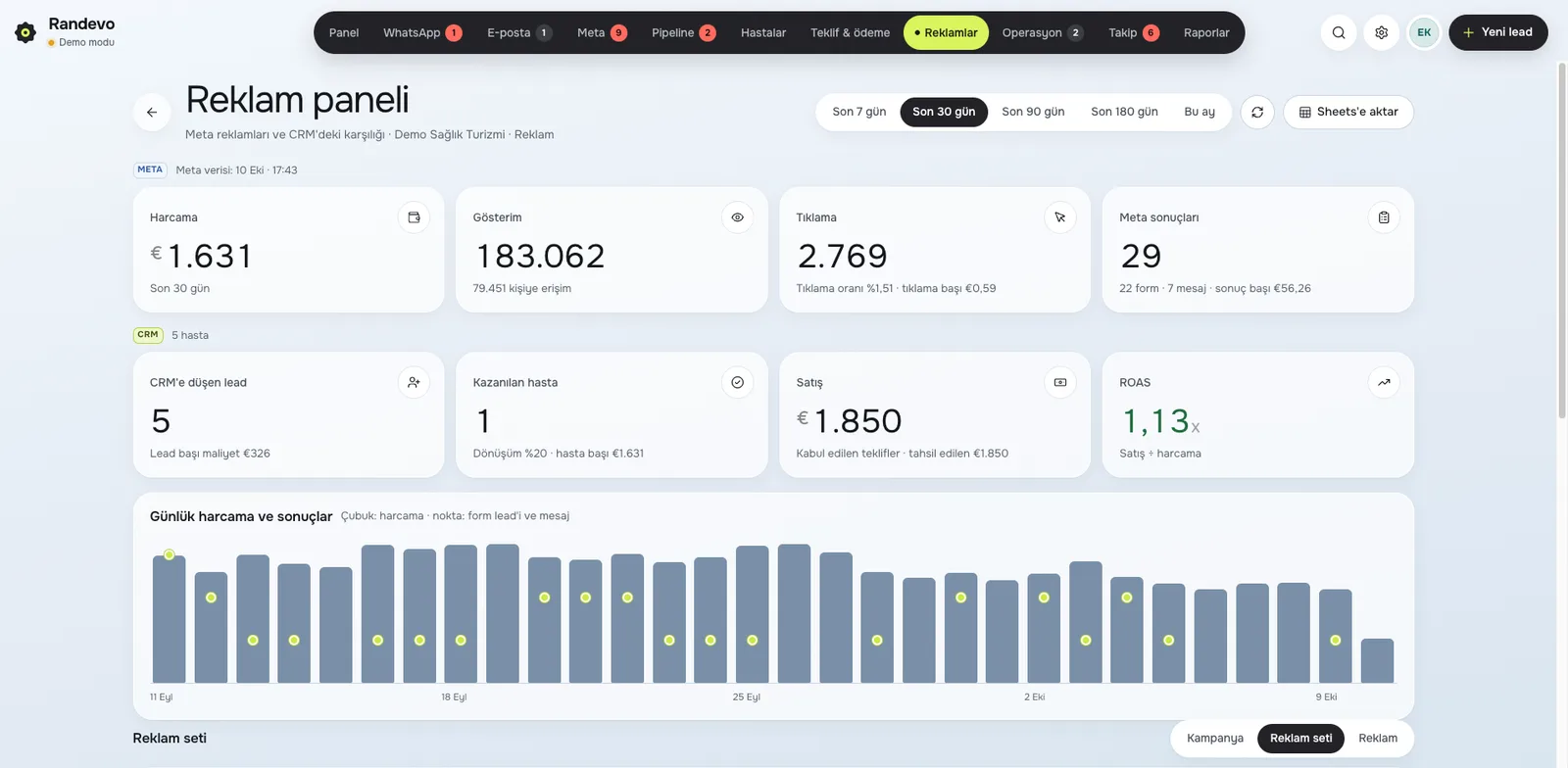The width and height of the screenshot is (1568, 768).
Task: Open the Meta navigation tab
Action: pos(602,32)
